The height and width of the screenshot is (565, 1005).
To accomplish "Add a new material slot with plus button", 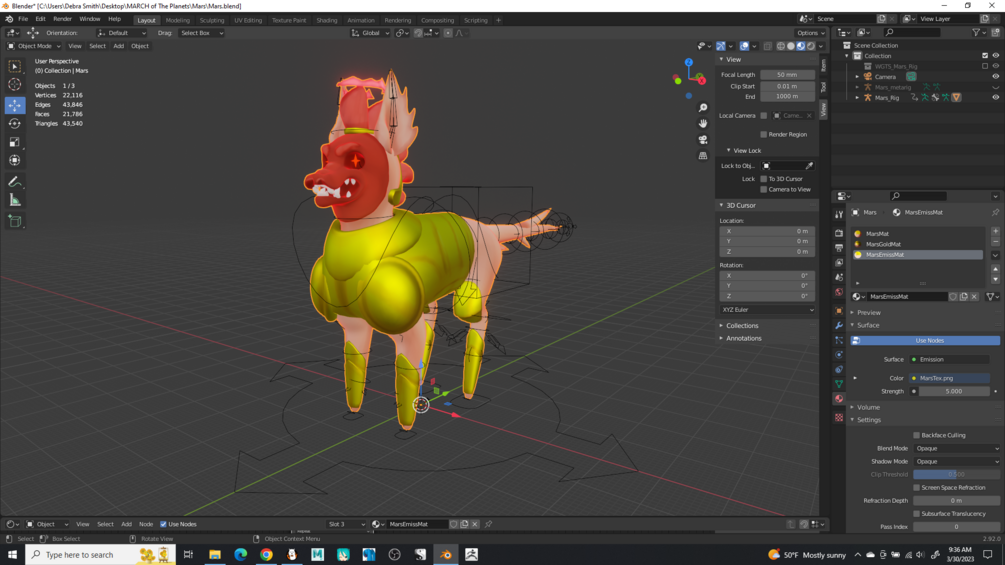I will (995, 231).
